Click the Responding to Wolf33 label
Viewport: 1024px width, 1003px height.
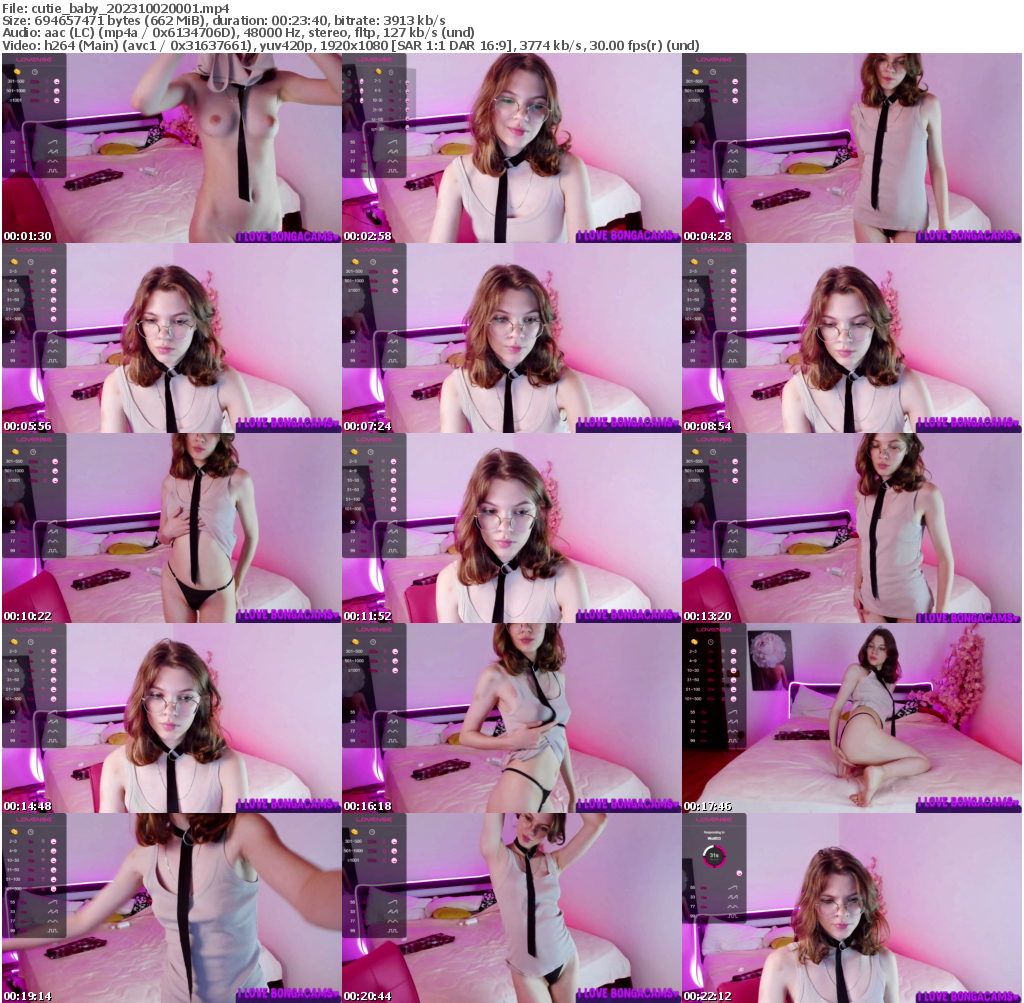point(714,834)
